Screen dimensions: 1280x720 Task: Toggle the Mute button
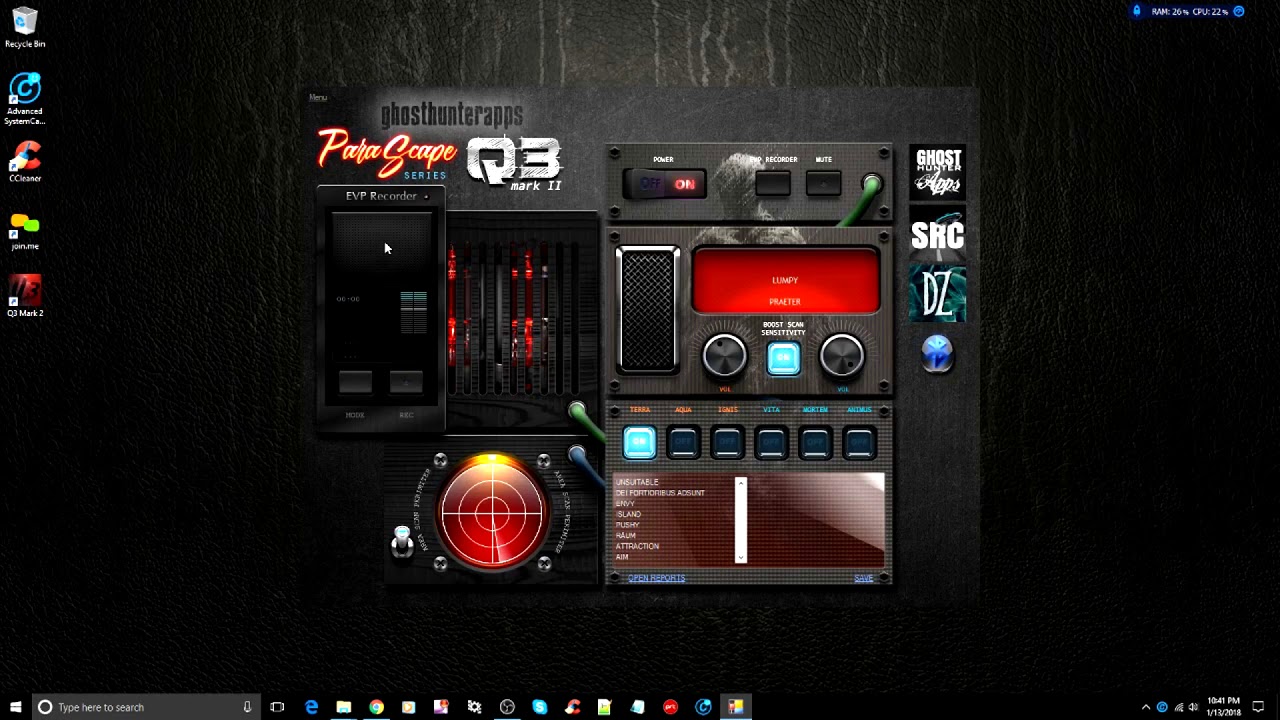coord(823,183)
